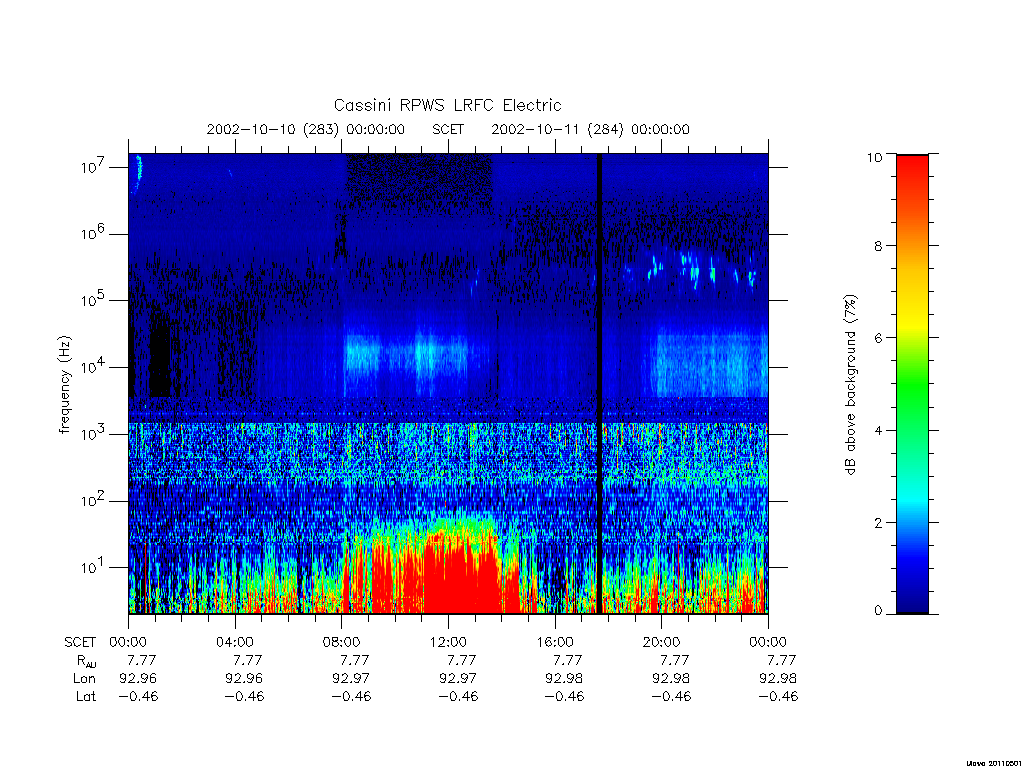Click the "SCET" label between the dates
The image size is (1024, 768).
pyautogui.click(x=448, y=129)
